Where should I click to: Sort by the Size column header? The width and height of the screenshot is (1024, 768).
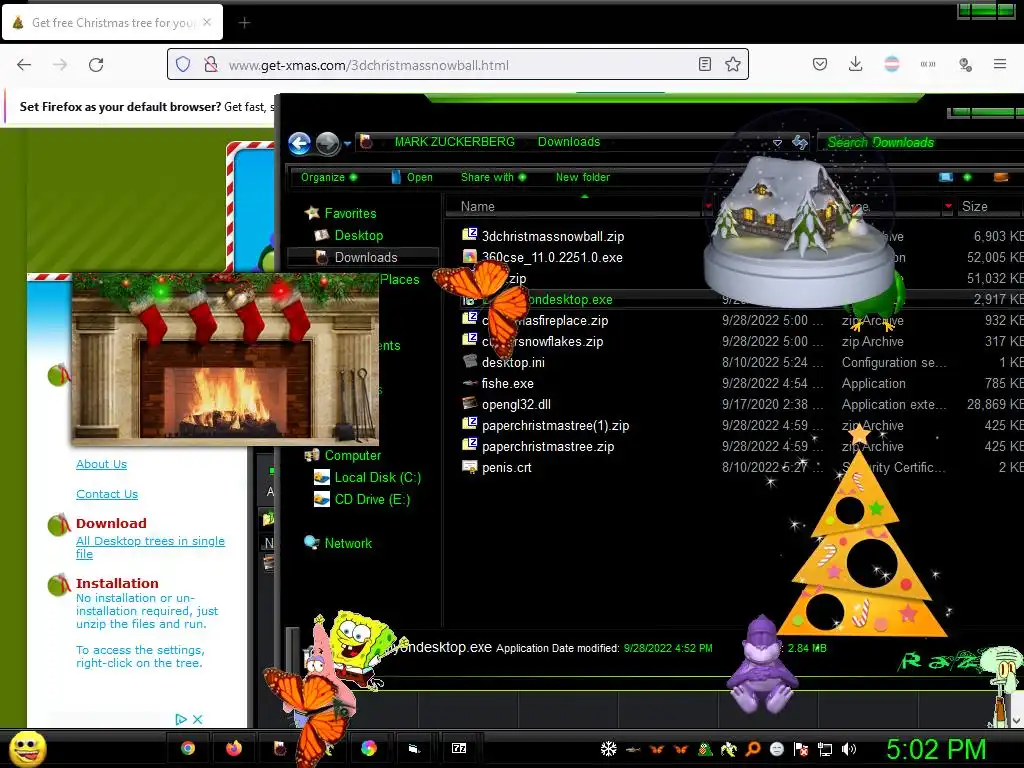coord(974,206)
